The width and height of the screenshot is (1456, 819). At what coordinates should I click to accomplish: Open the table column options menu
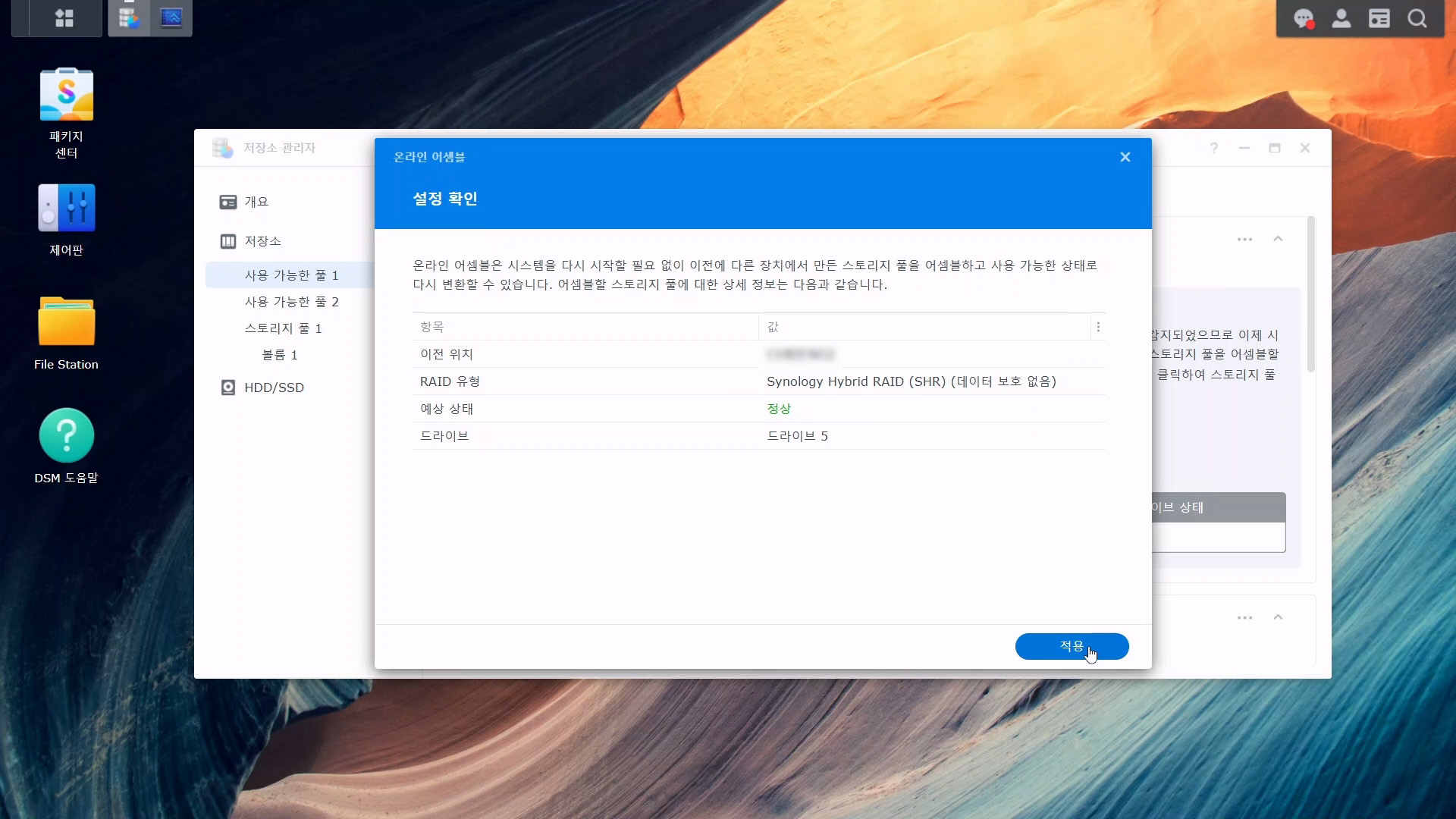1098,327
